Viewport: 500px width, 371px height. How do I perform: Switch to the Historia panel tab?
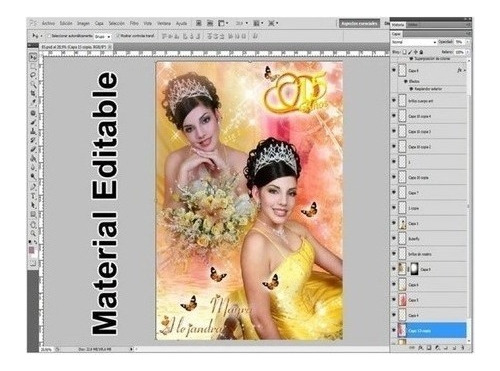pos(398,25)
